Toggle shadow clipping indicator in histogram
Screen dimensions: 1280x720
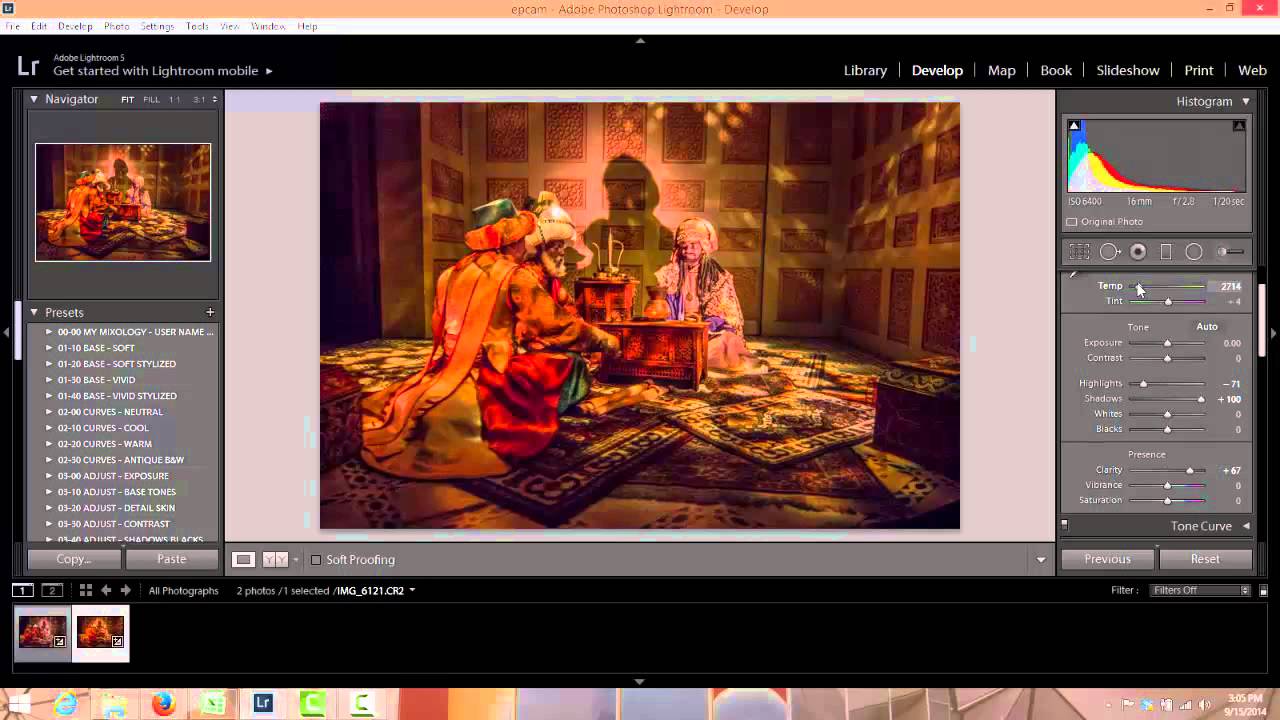1074,126
